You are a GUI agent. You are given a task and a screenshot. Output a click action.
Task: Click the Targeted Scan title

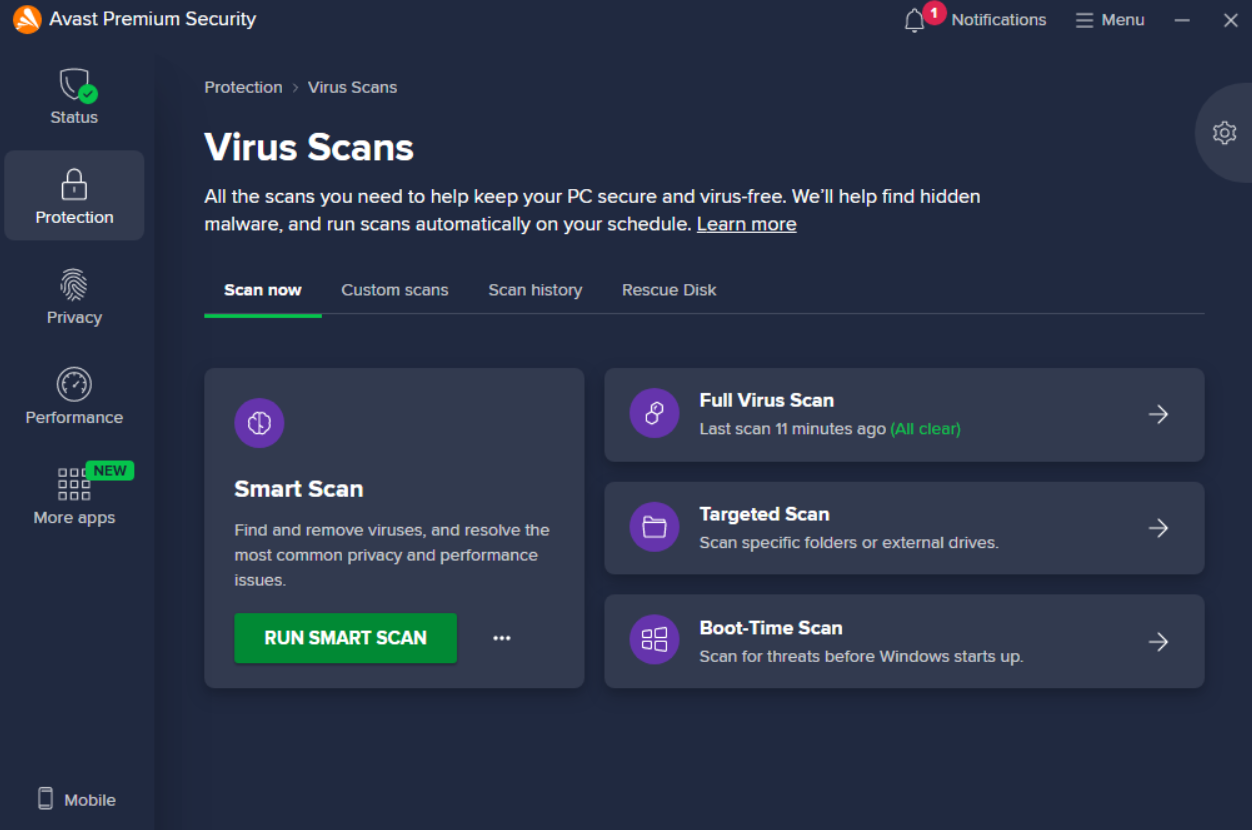click(x=764, y=514)
